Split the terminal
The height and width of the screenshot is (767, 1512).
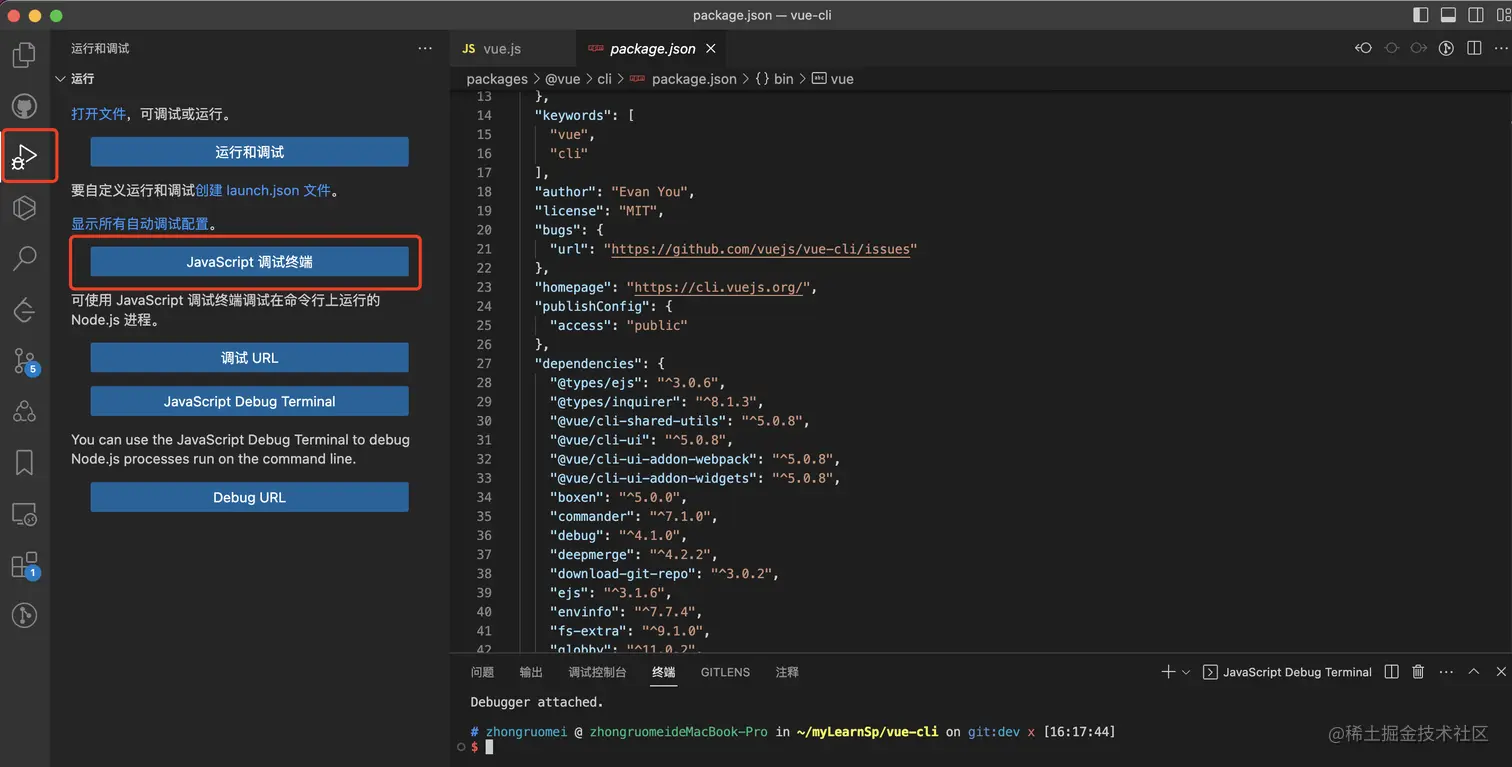[x=1391, y=672]
